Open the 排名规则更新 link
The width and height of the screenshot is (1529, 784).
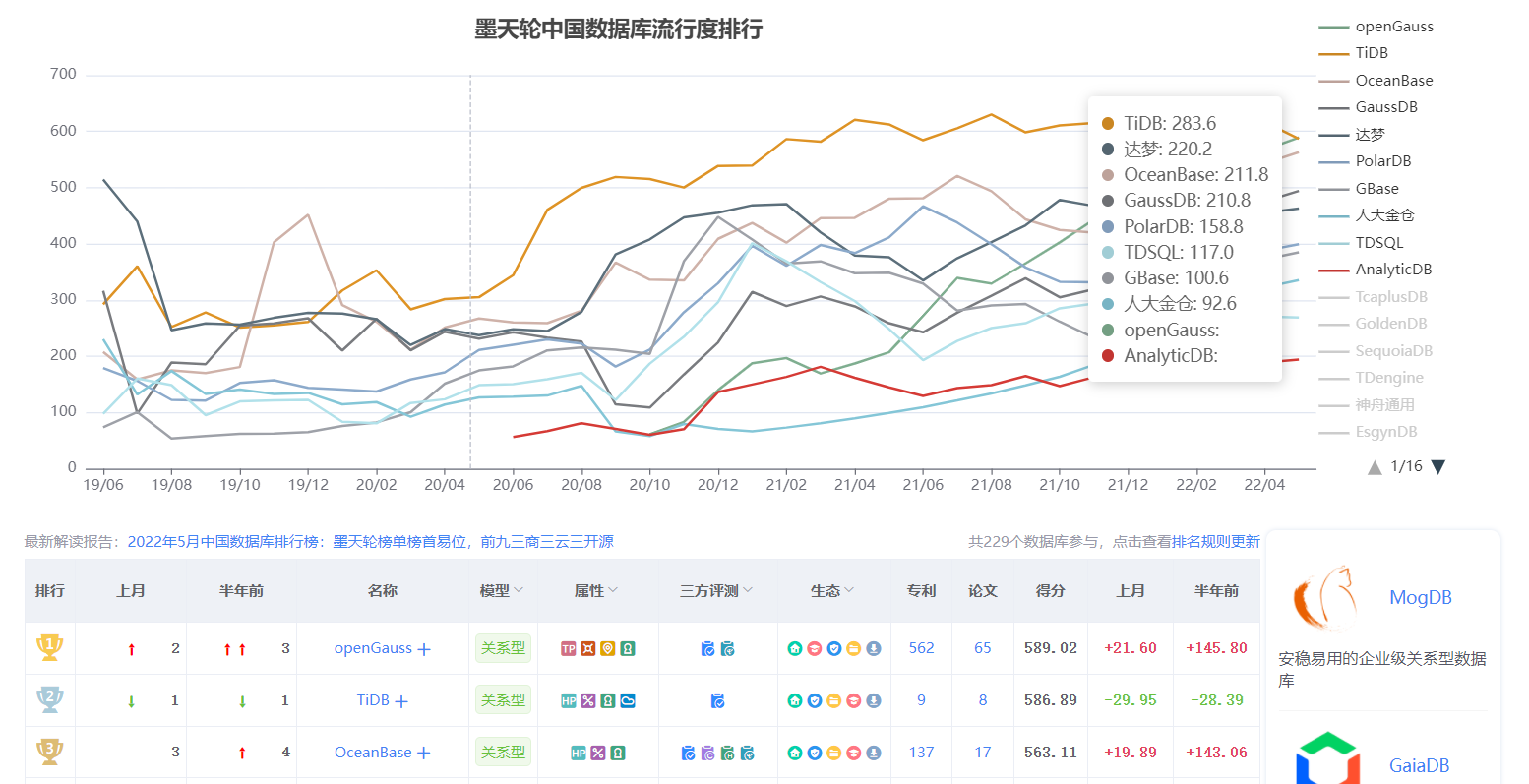point(1216,542)
